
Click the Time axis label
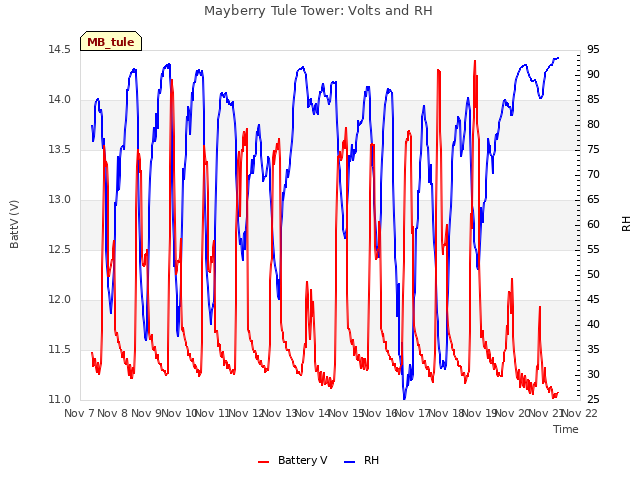click(x=566, y=429)
